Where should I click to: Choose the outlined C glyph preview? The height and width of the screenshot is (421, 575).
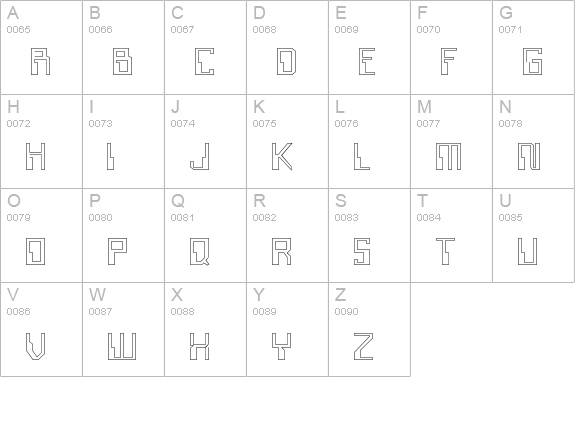pos(204,61)
